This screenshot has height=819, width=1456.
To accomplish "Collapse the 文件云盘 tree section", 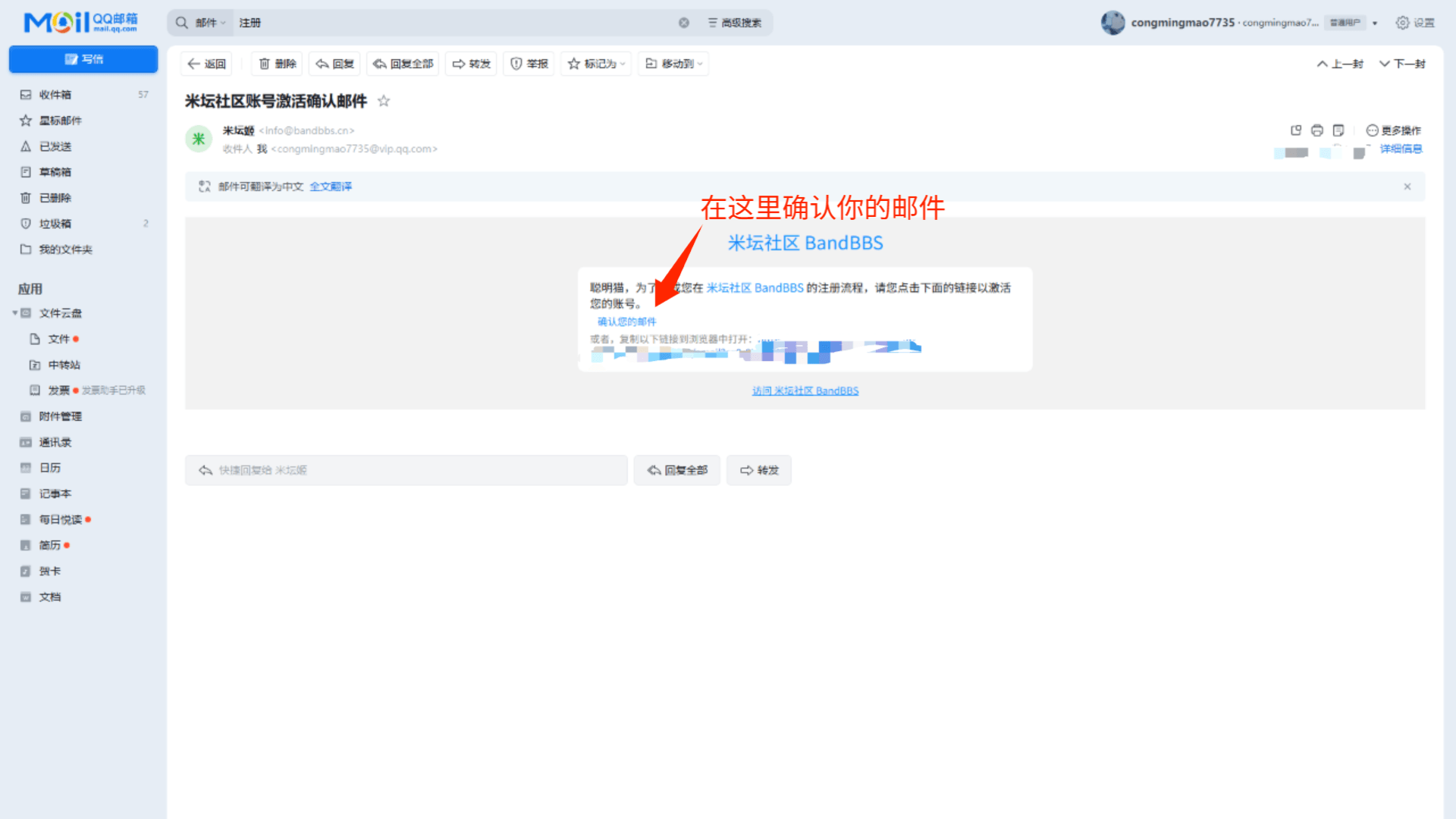I will click(14, 313).
